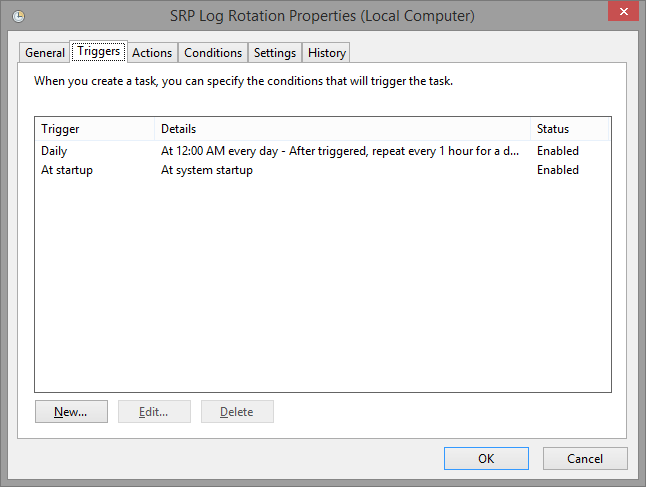This screenshot has height=487, width=646.
Task: Open the Actions tab
Action: point(152,53)
